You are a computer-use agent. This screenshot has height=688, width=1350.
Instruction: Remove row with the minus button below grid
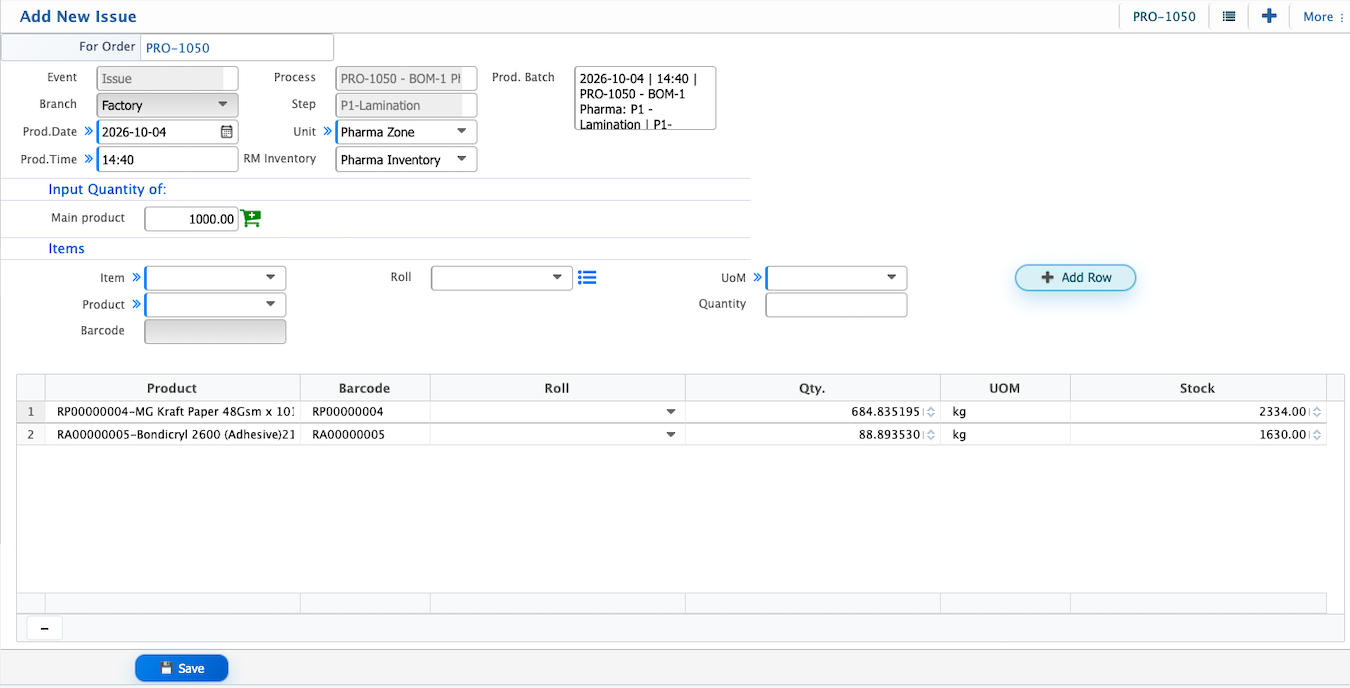tap(44, 628)
